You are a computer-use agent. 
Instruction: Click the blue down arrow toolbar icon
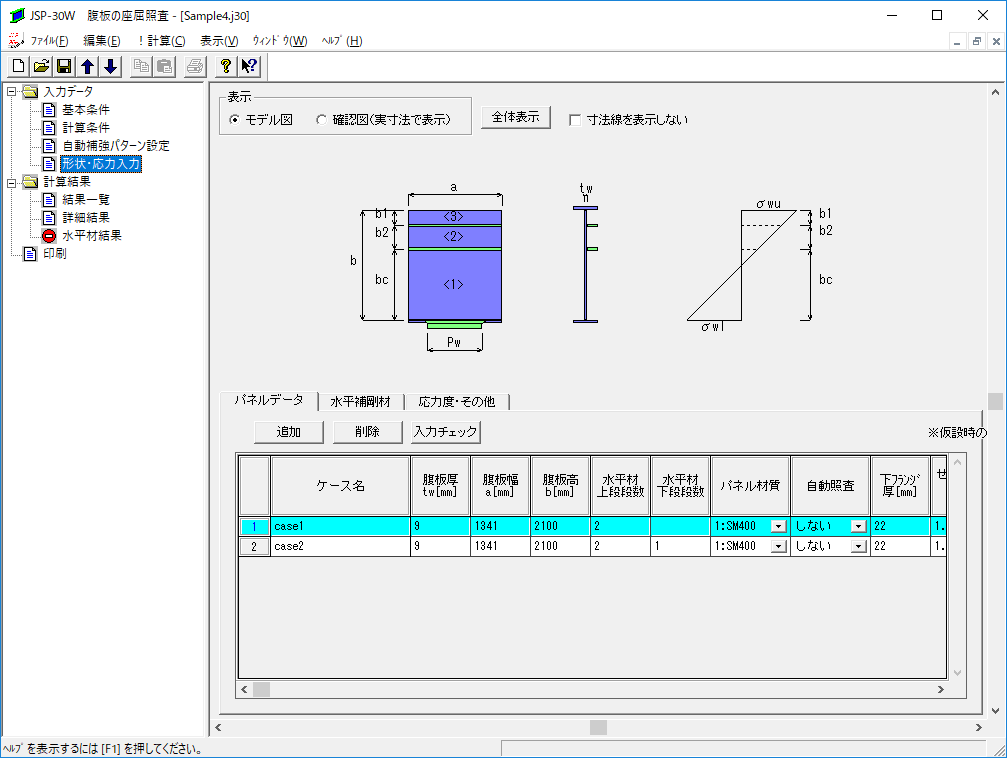click(x=110, y=66)
